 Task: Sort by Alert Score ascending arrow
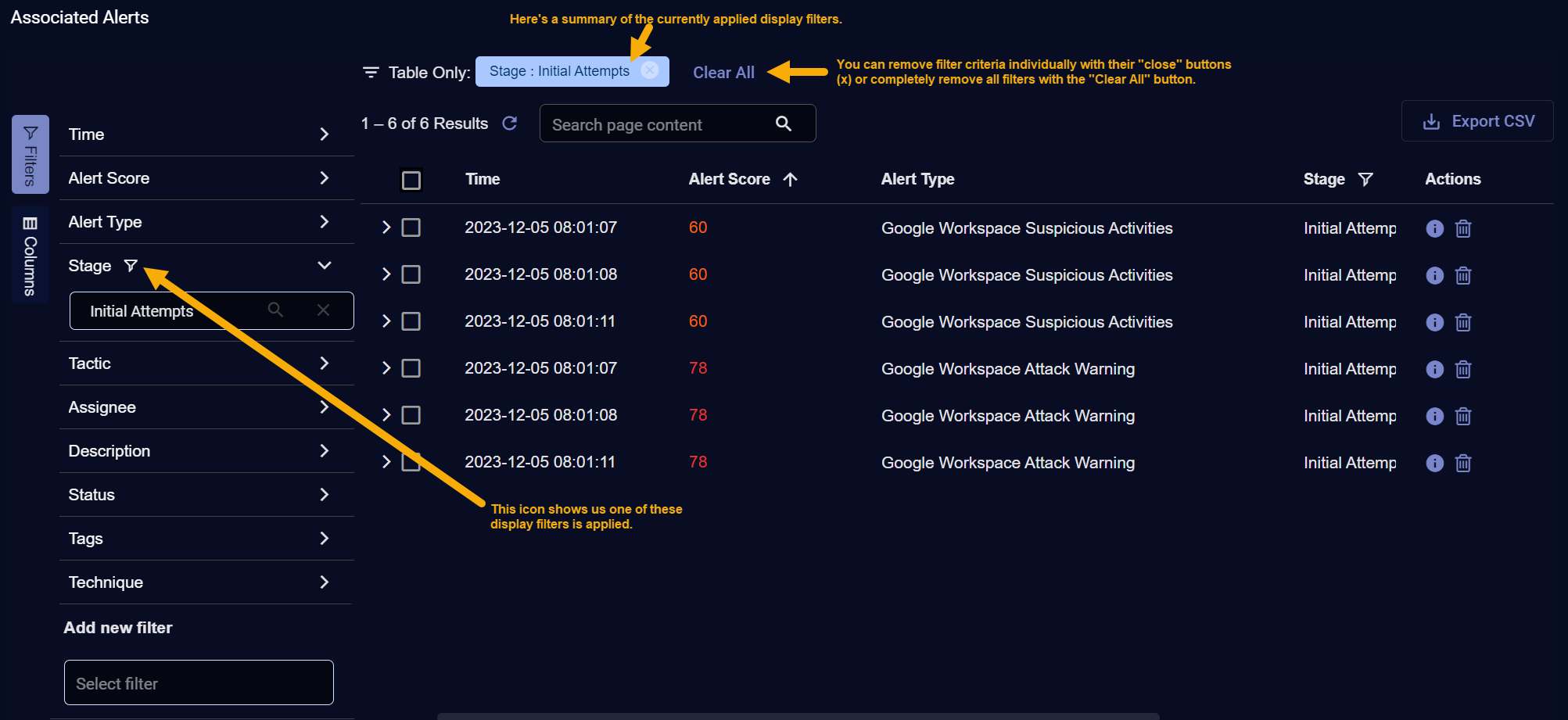[790, 179]
